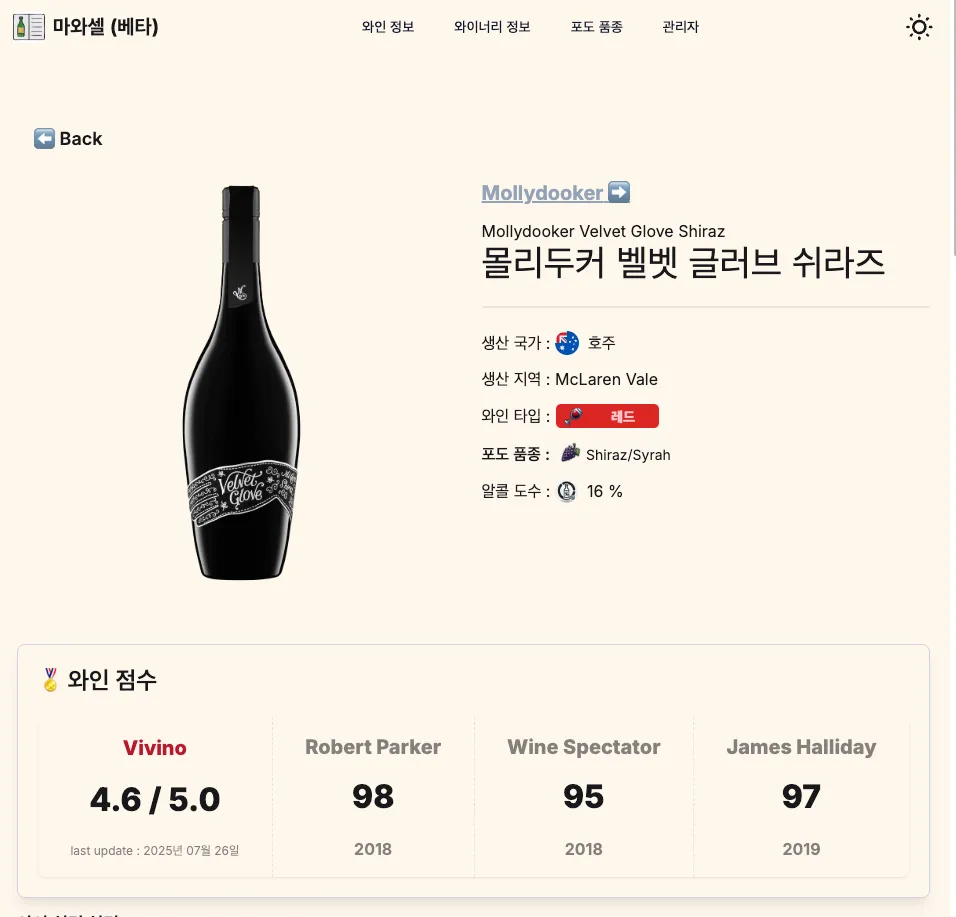Click the Back button text
This screenshot has height=917, width=956.
(x=81, y=139)
